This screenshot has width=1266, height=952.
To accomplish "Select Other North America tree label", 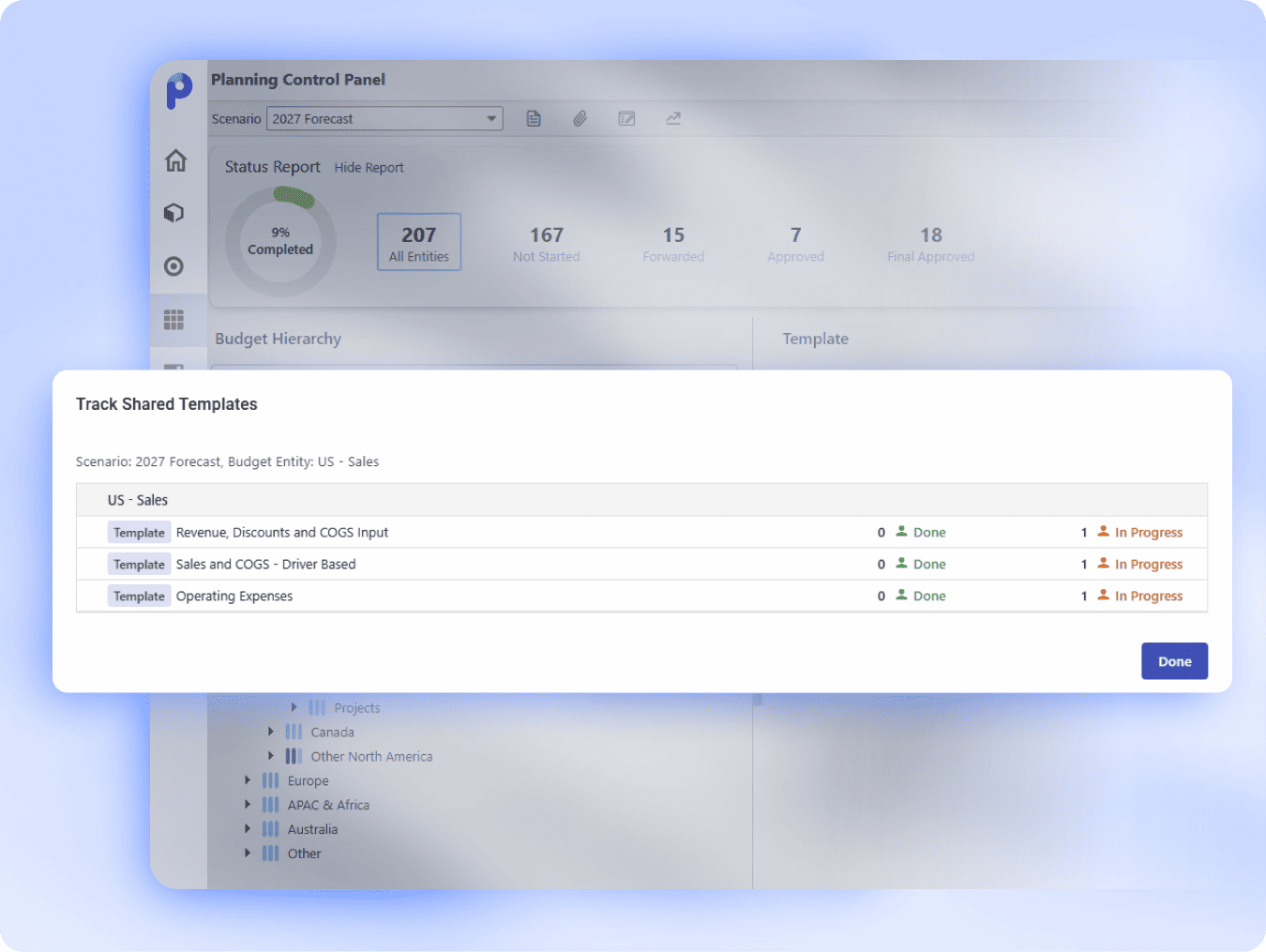I will click(371, 757).
